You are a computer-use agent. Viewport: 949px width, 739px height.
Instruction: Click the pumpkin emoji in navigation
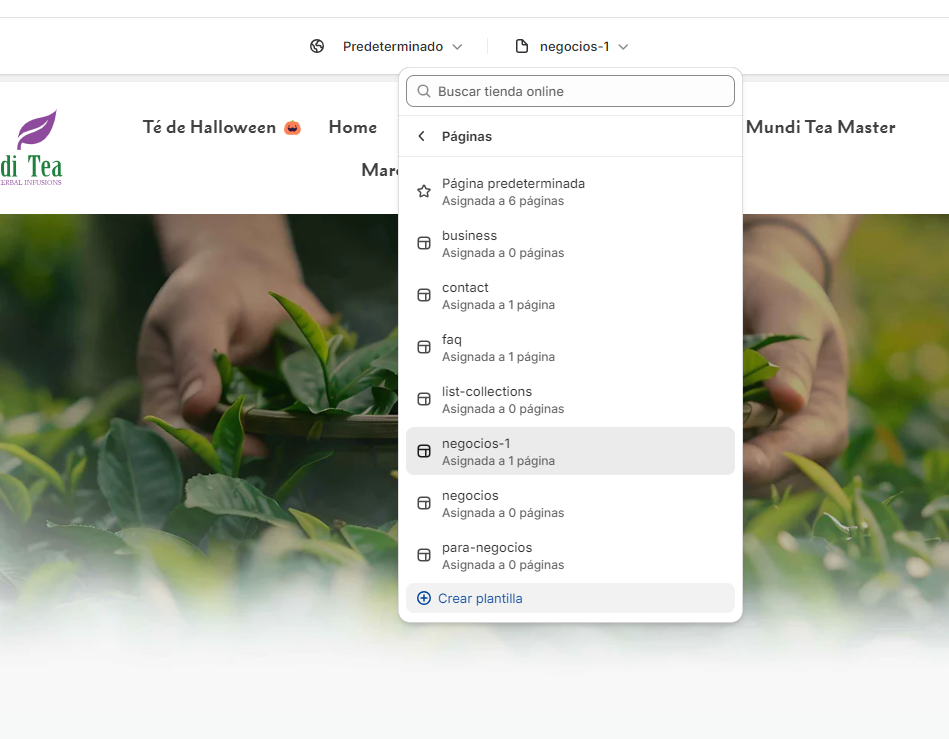[292, 128]
